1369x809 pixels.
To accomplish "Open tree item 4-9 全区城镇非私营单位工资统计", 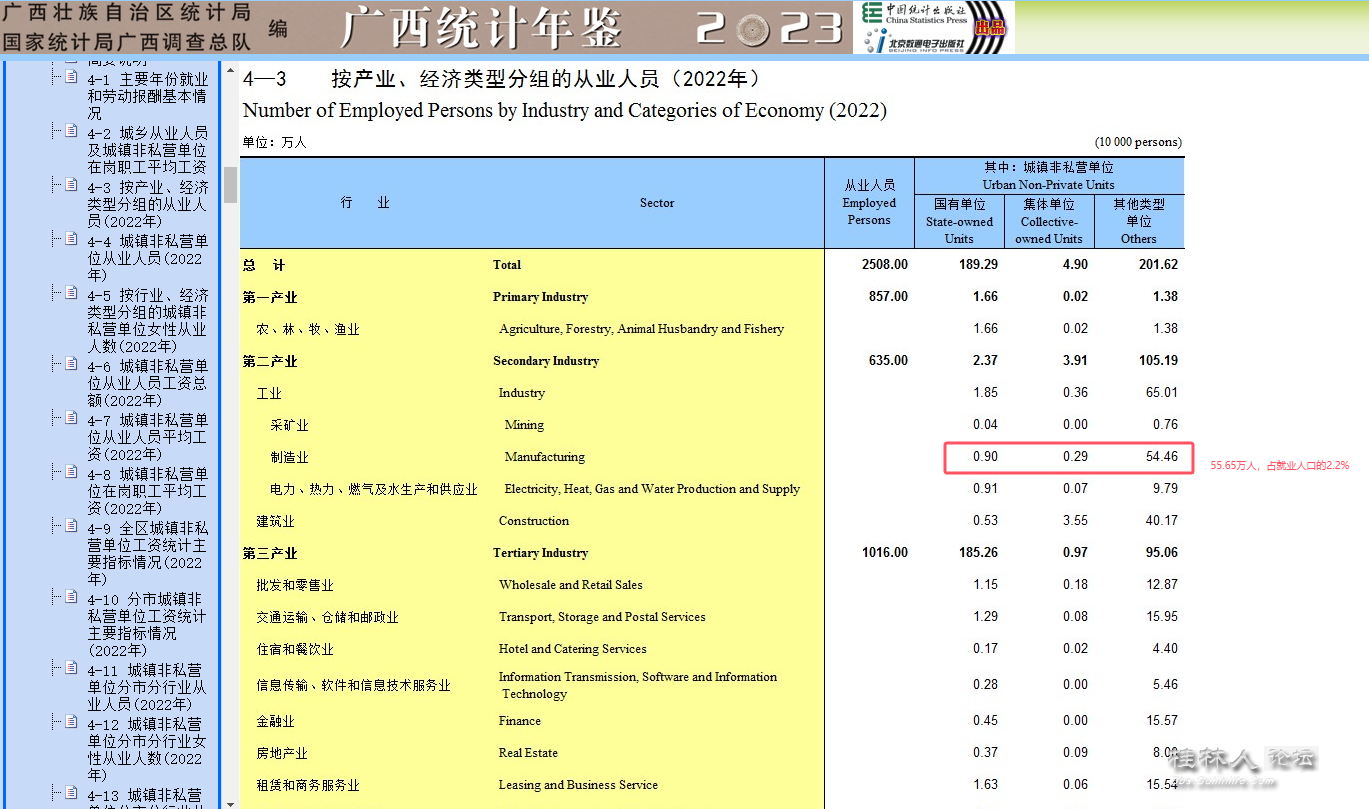I will click(147, 554).
